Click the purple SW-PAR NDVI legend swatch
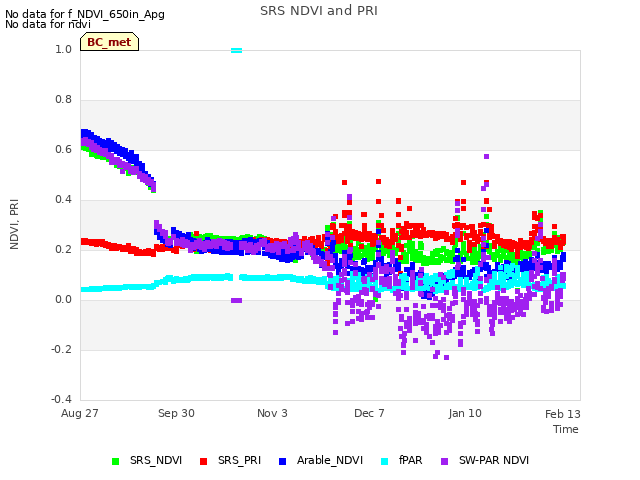 click(444, 461)
